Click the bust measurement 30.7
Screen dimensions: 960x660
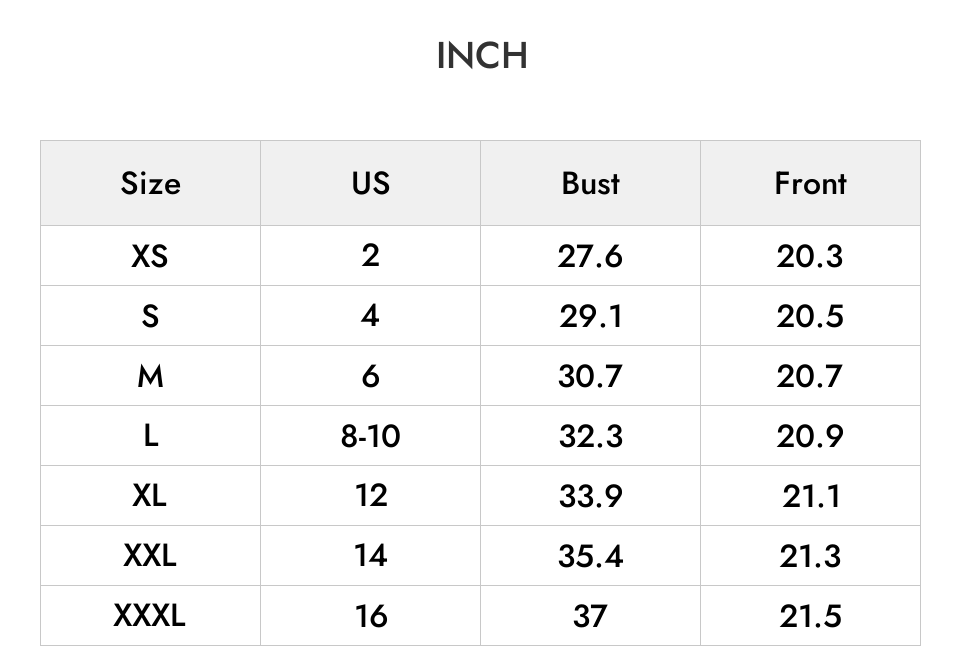coord(590,376)
